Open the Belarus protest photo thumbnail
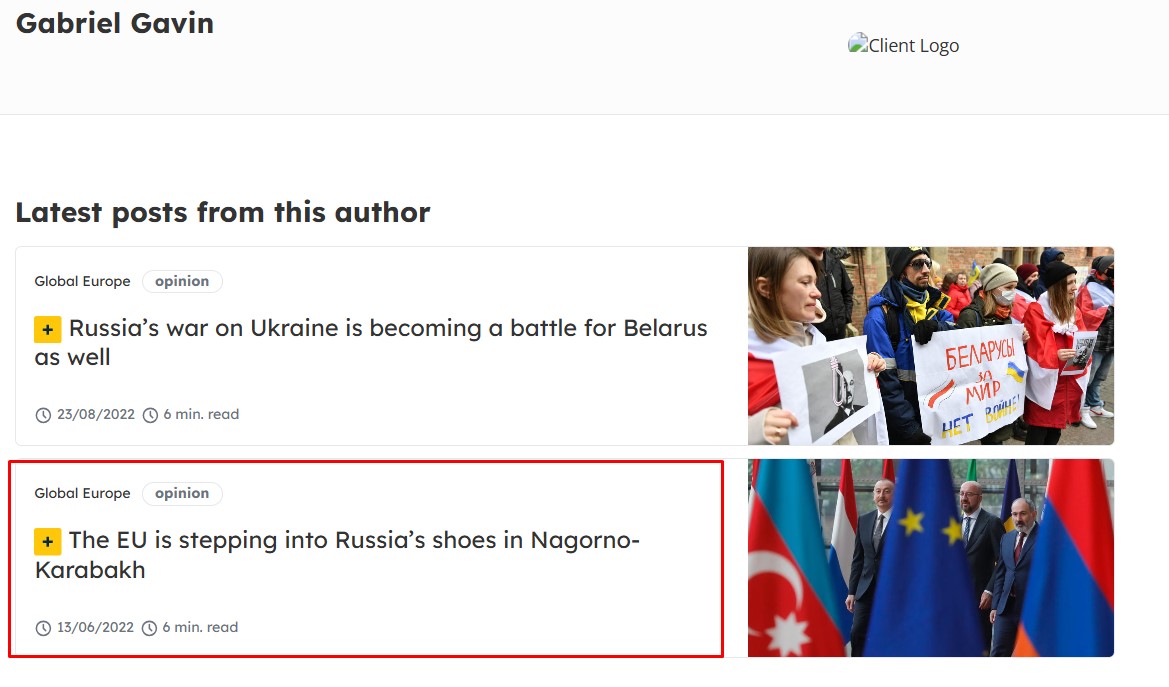This screenshot has height=687, width=1169. pos(931,346)
